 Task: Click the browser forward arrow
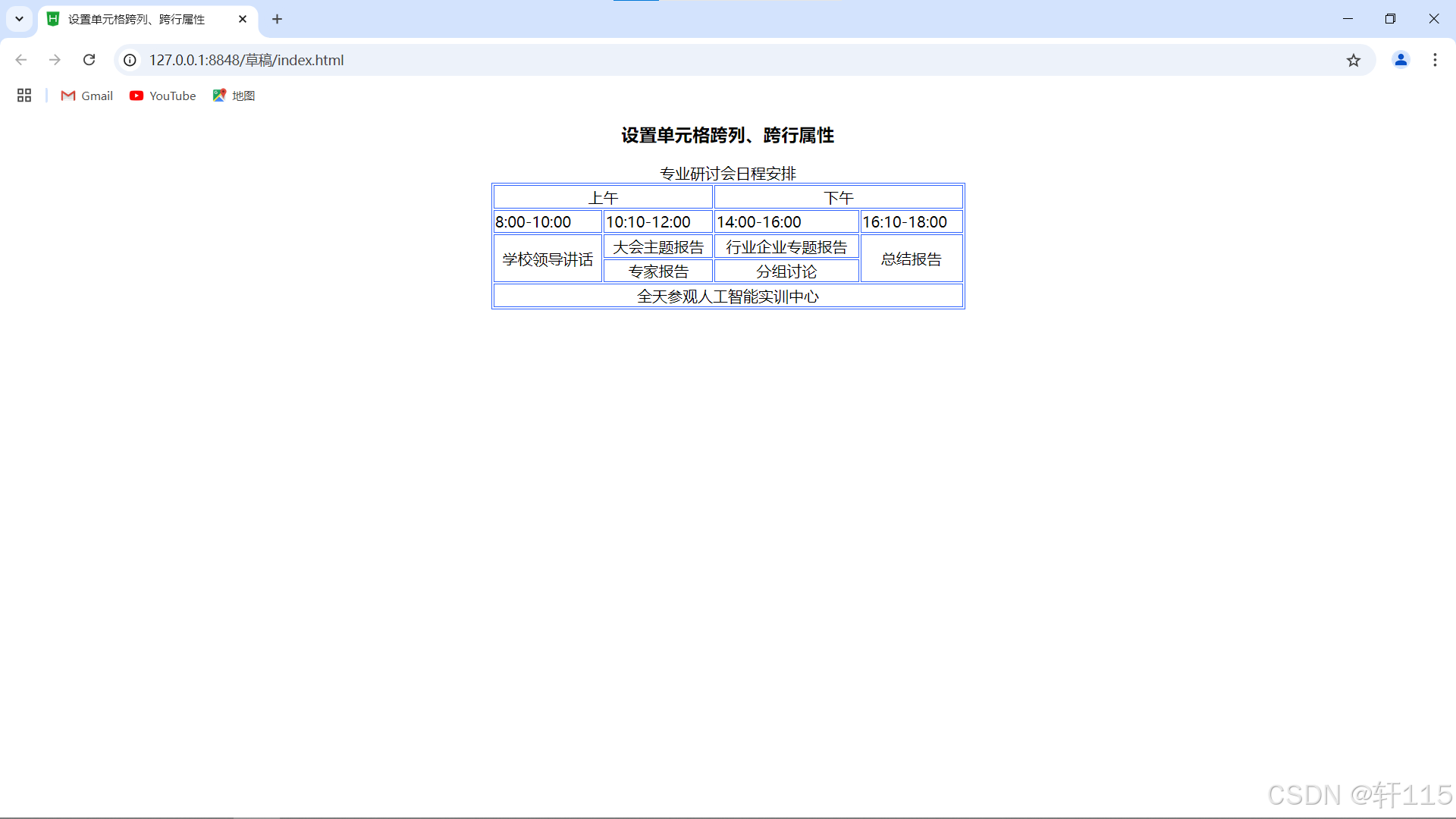[55, 60]
